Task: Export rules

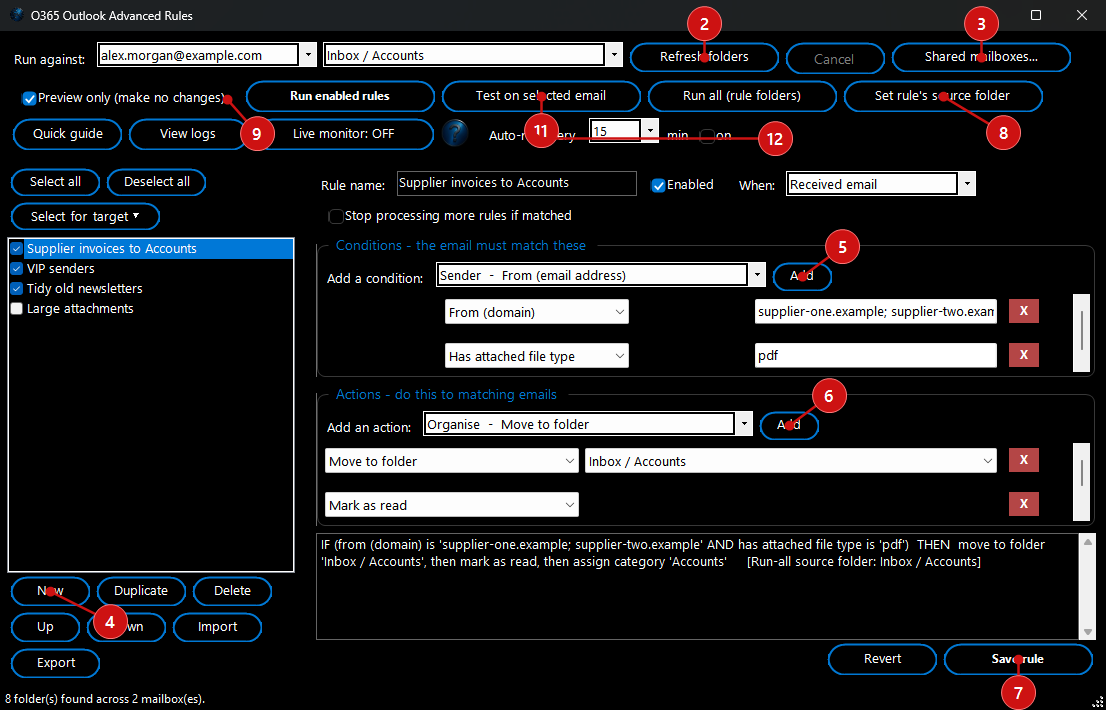Action: click(x=56, y=663)
